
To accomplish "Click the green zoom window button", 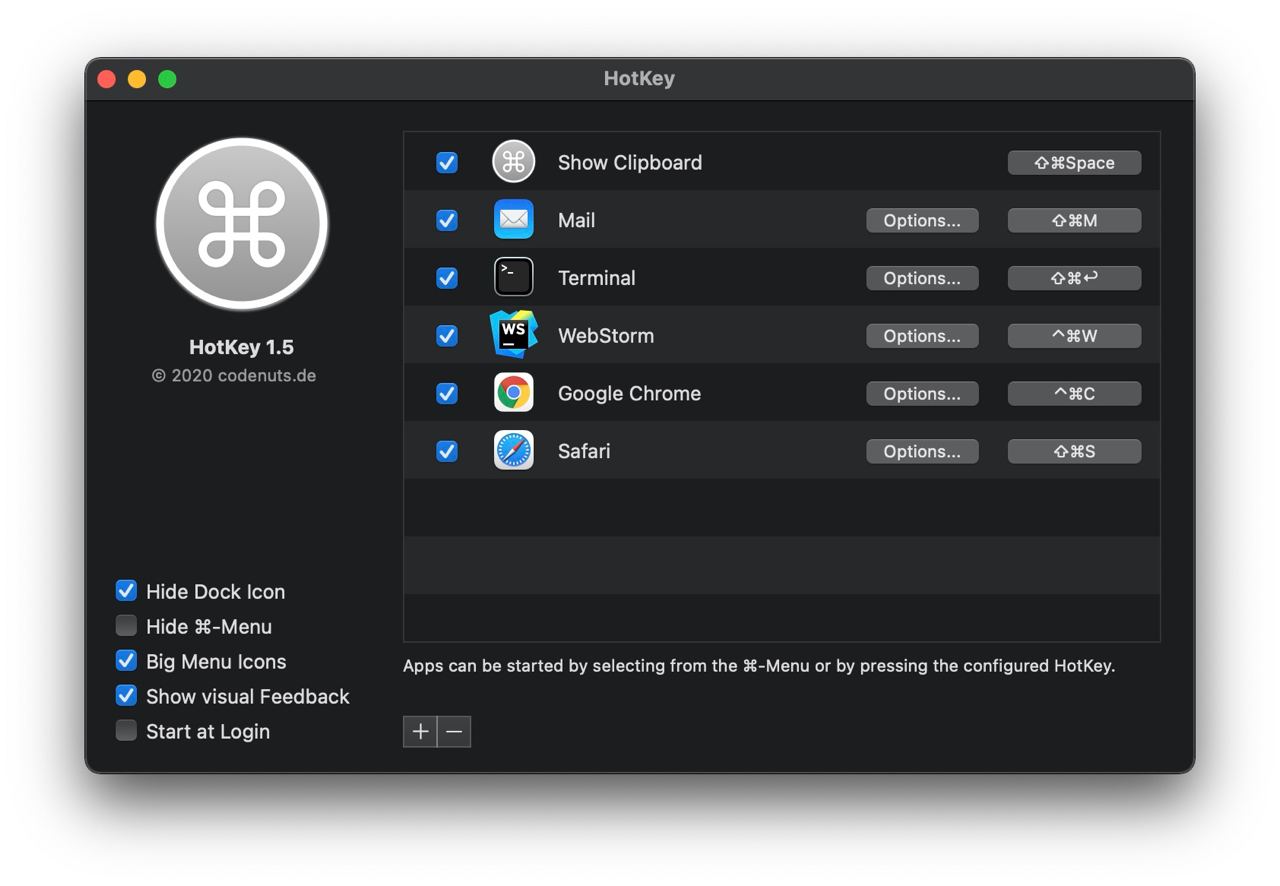I will click(x=167, y=79).
